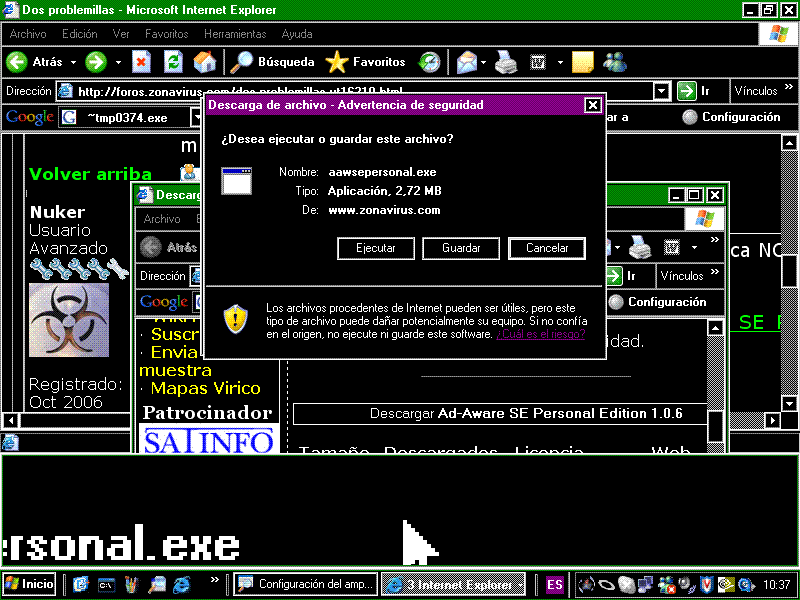Image resolution: width=800 pixels, height=600 pixels.
Task: Expand the Word edit icon dropdown arrow
Action: [560, 62]
